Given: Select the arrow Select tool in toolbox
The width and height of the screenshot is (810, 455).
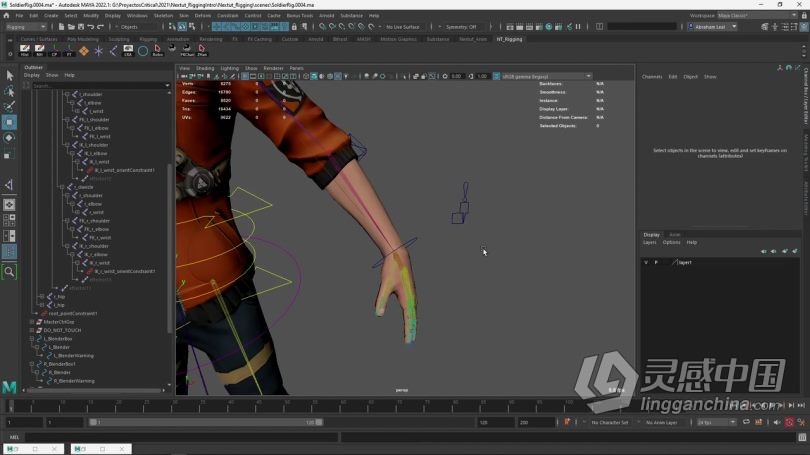Looking at the screenshot, I should (9, 76).
